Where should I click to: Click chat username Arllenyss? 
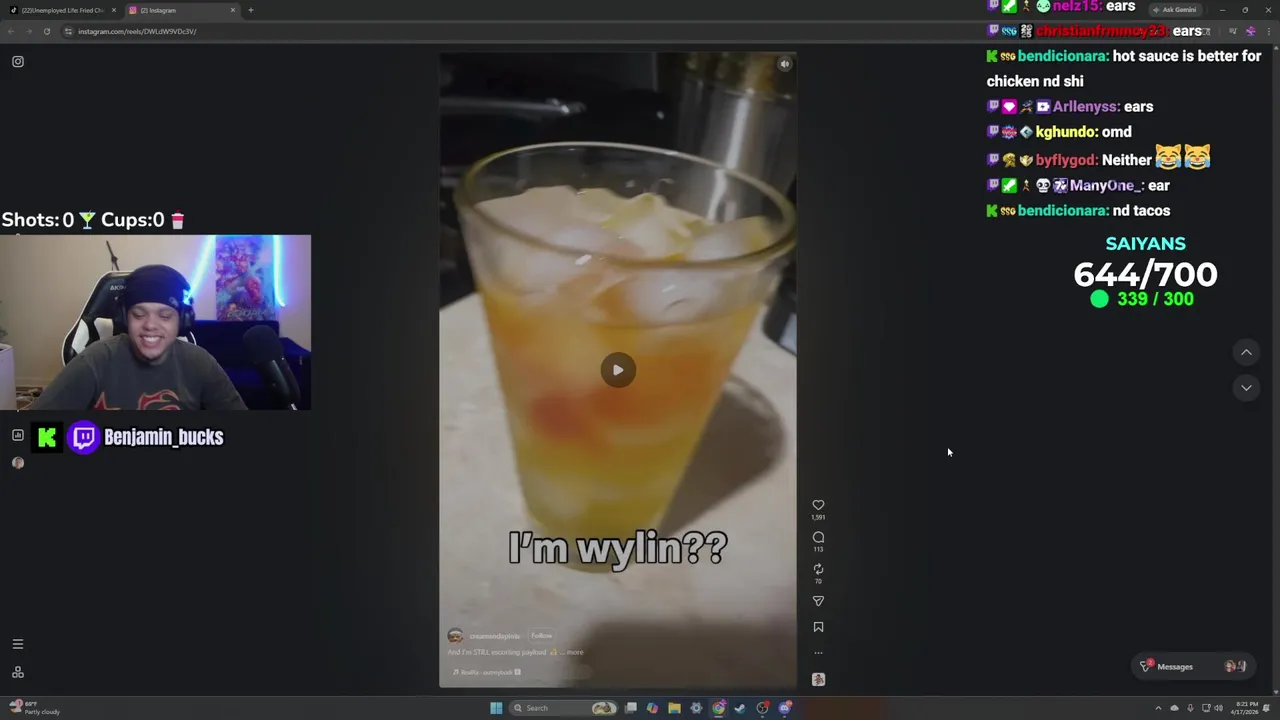[1085, 107]
